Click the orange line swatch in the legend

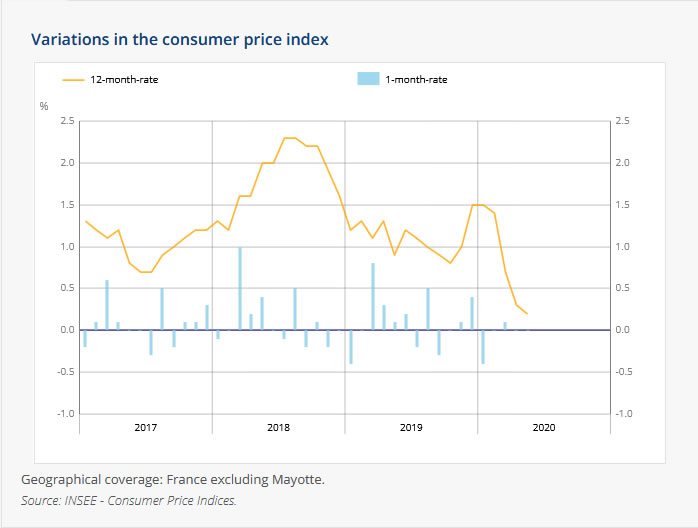point(74,80)
